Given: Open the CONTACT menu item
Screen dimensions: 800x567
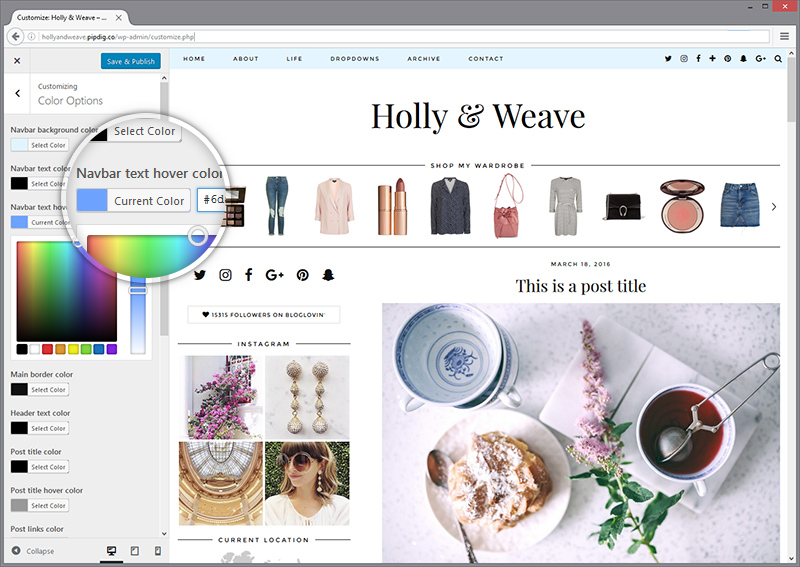Looking at the screenshot, I should [x=486, y=59].
